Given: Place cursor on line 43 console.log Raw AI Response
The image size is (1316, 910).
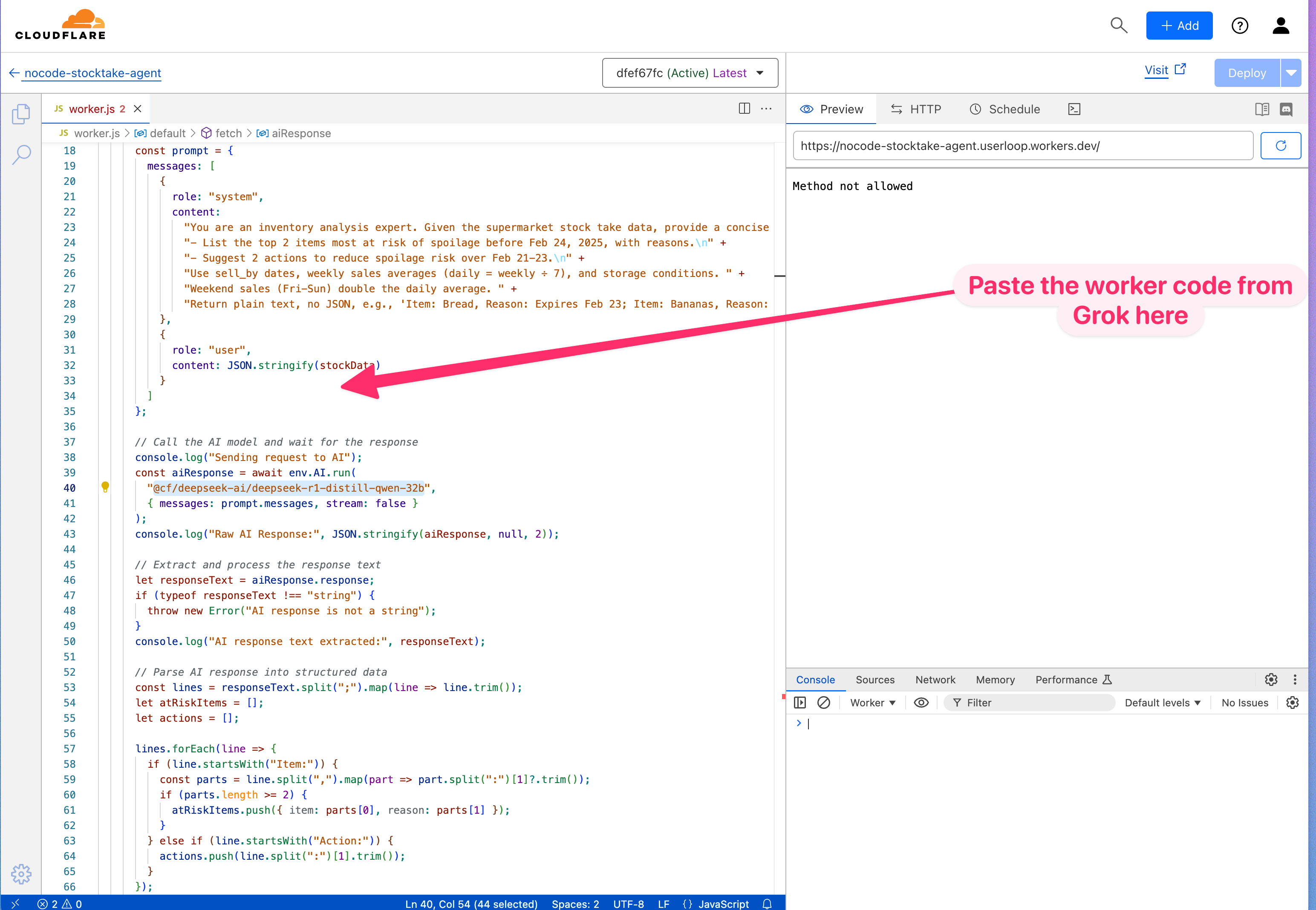Looking at the screenshot, I should click(346, 534).
